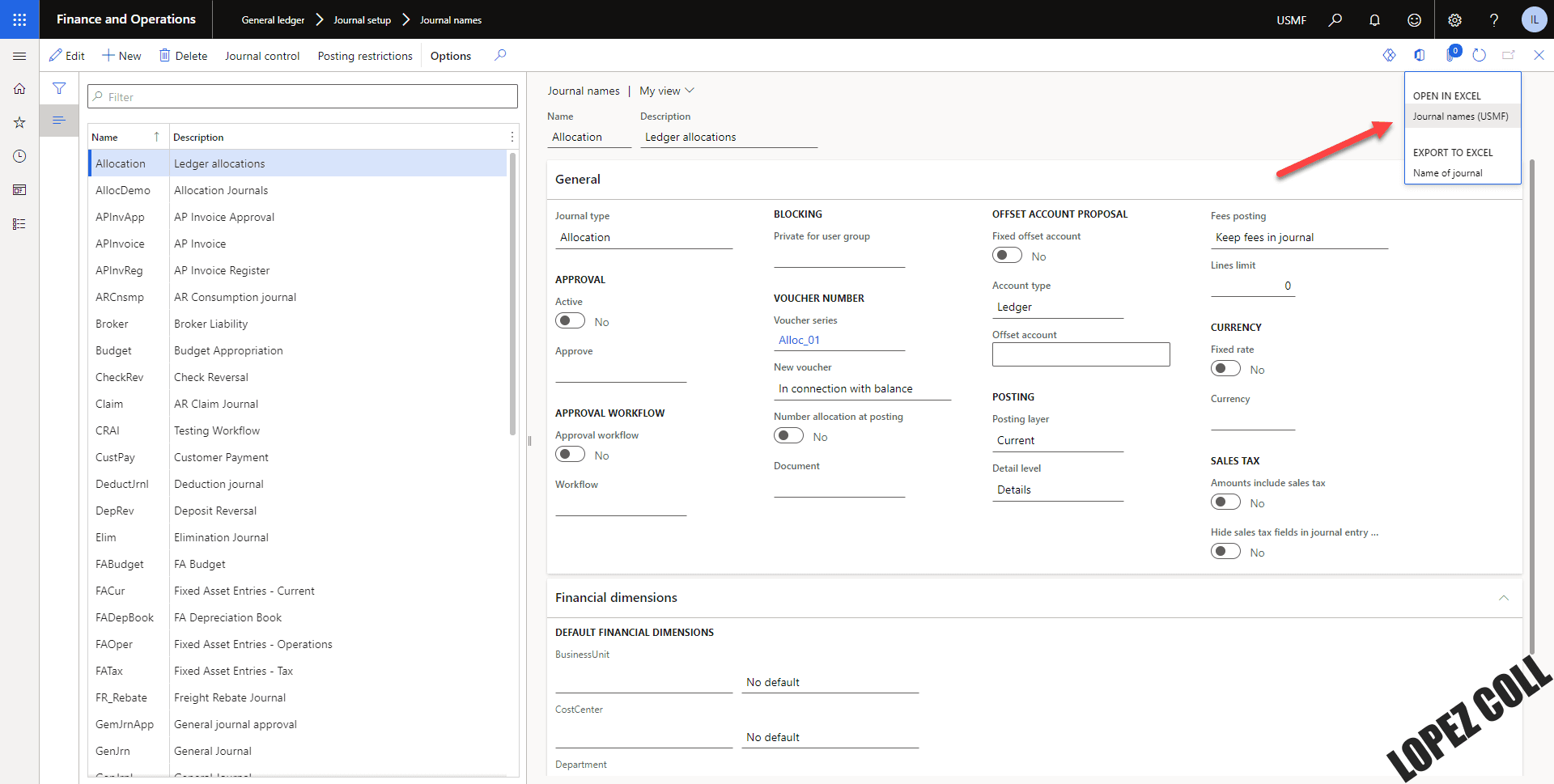The height and width of the screenshot is (784, 1554).
Task: Open the Journal type combo box
Action: pos(643,237)
